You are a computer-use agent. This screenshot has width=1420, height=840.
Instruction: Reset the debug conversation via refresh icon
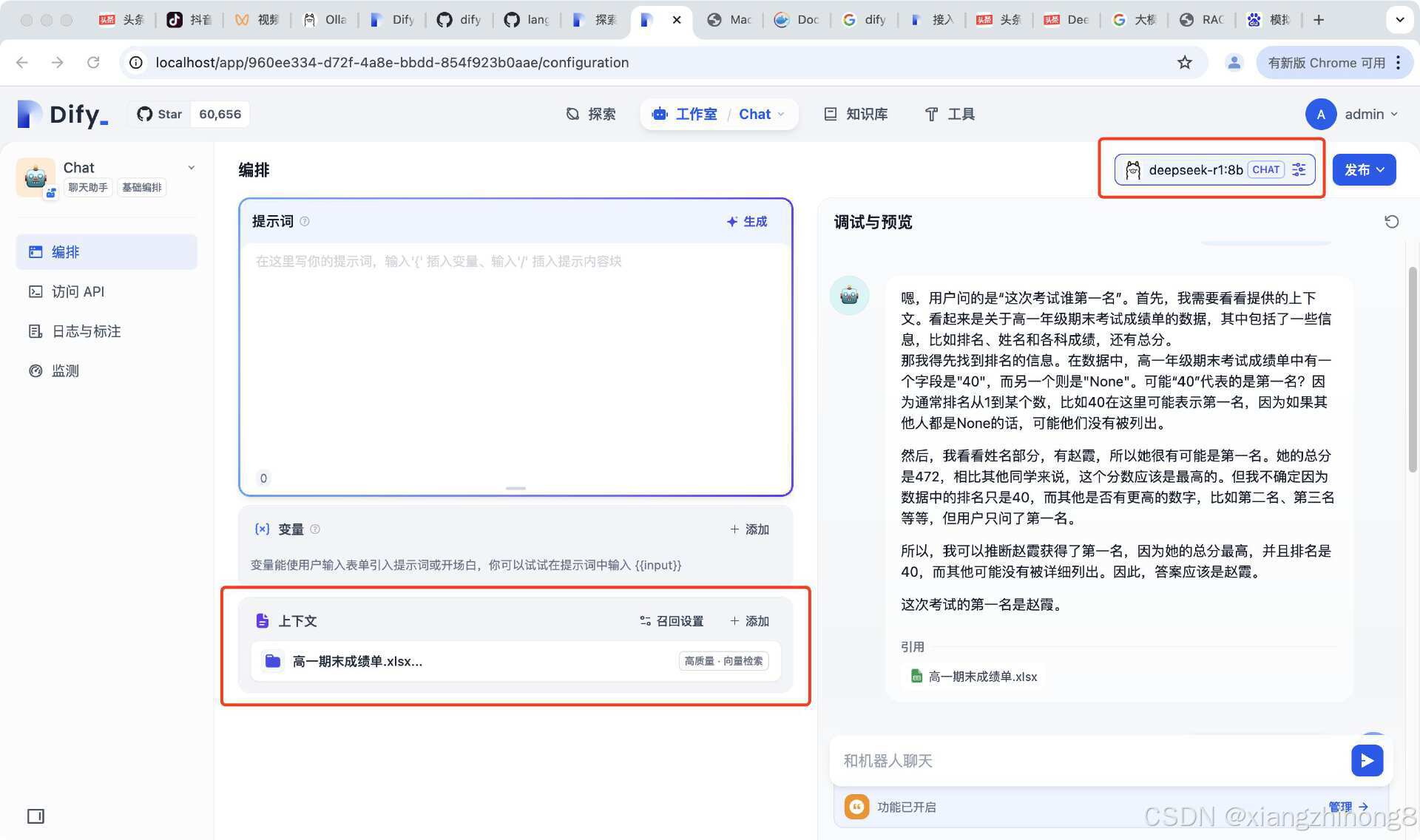(x=1392, y=221)
